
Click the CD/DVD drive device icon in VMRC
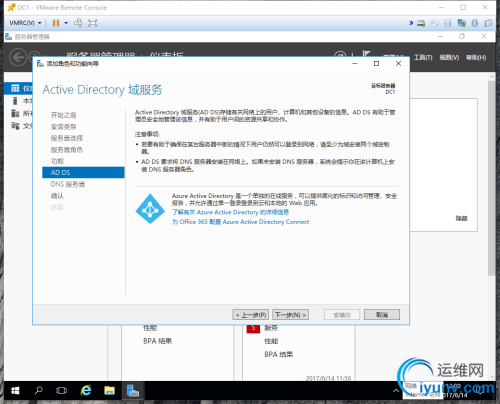coord(435,23)
